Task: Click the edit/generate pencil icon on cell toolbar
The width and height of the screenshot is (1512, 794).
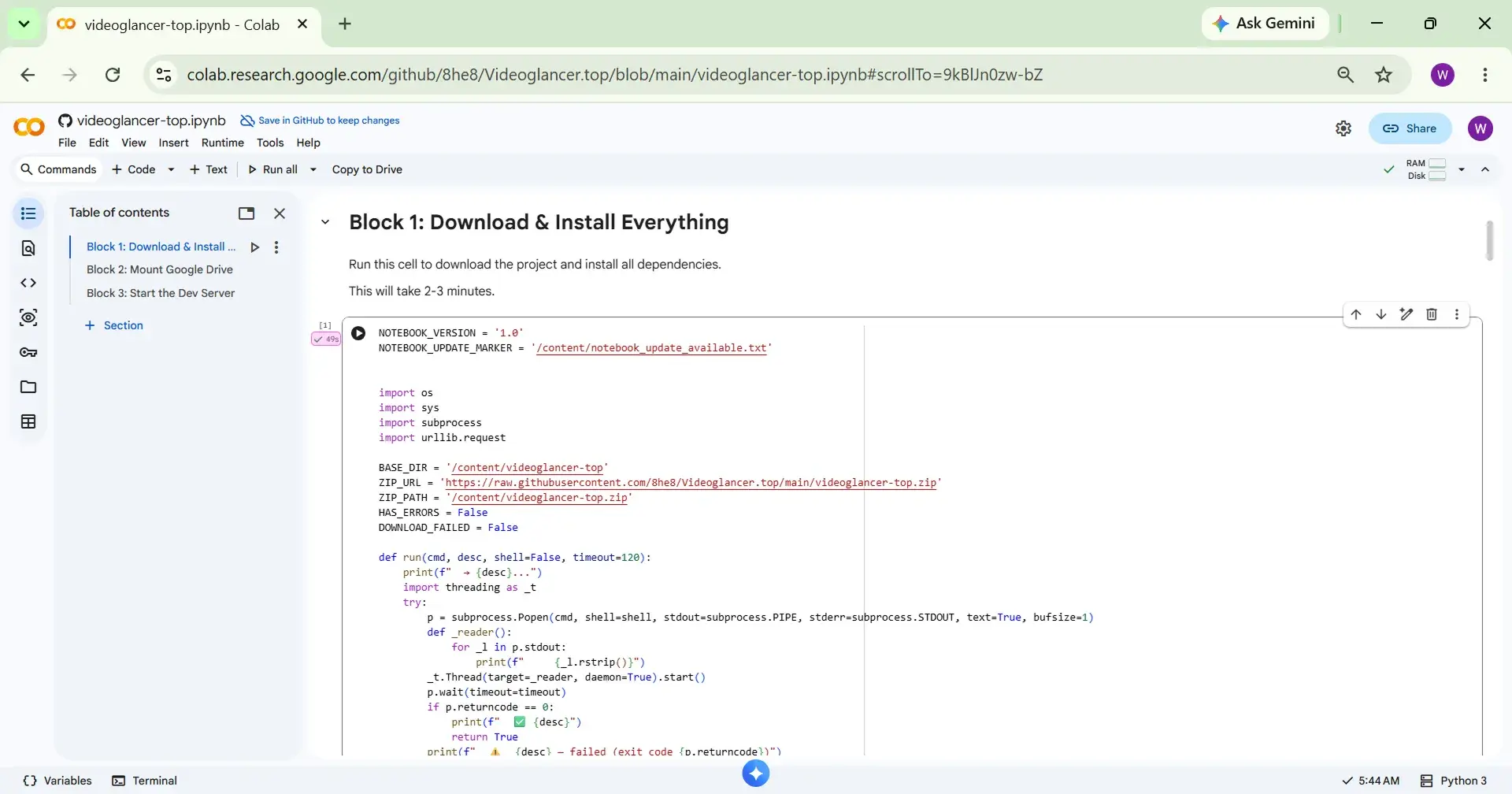Action: 1406,314
